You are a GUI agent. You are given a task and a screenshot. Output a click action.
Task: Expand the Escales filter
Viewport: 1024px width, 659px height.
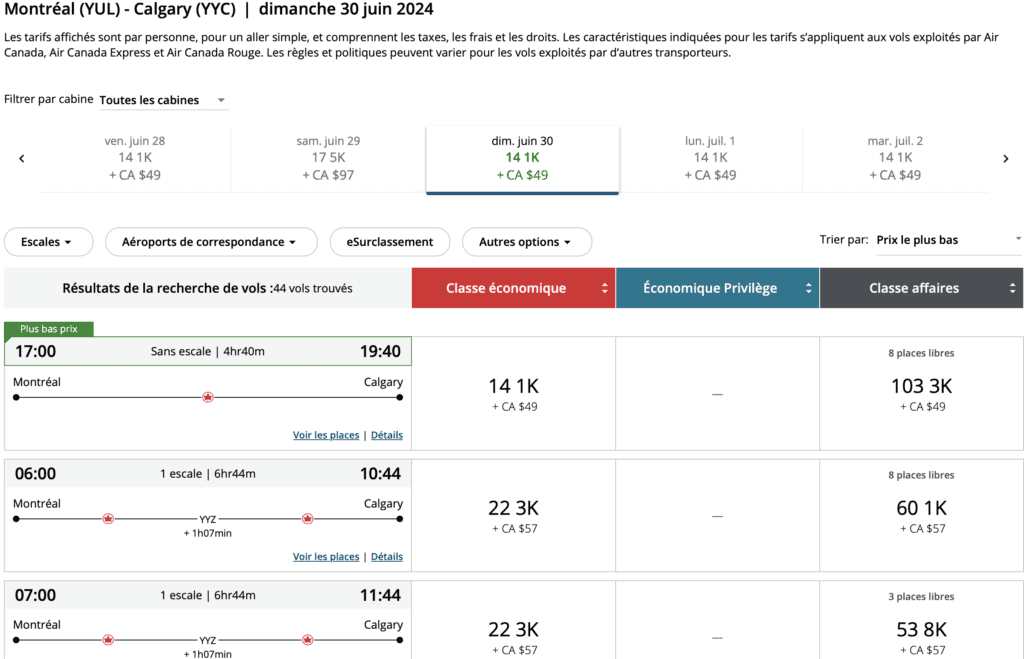pyautogui.click(x=48, y=242)
